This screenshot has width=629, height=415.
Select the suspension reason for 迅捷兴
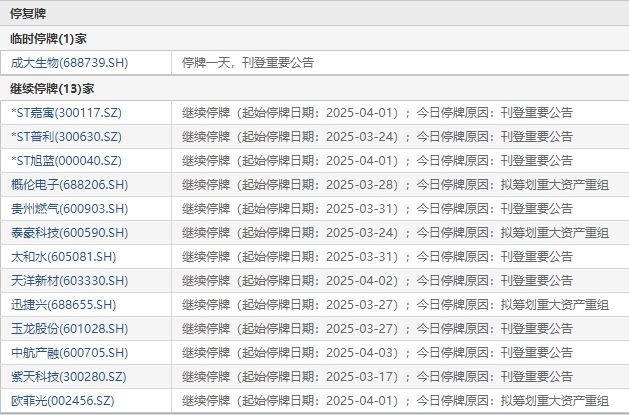[x=395, y=305]
